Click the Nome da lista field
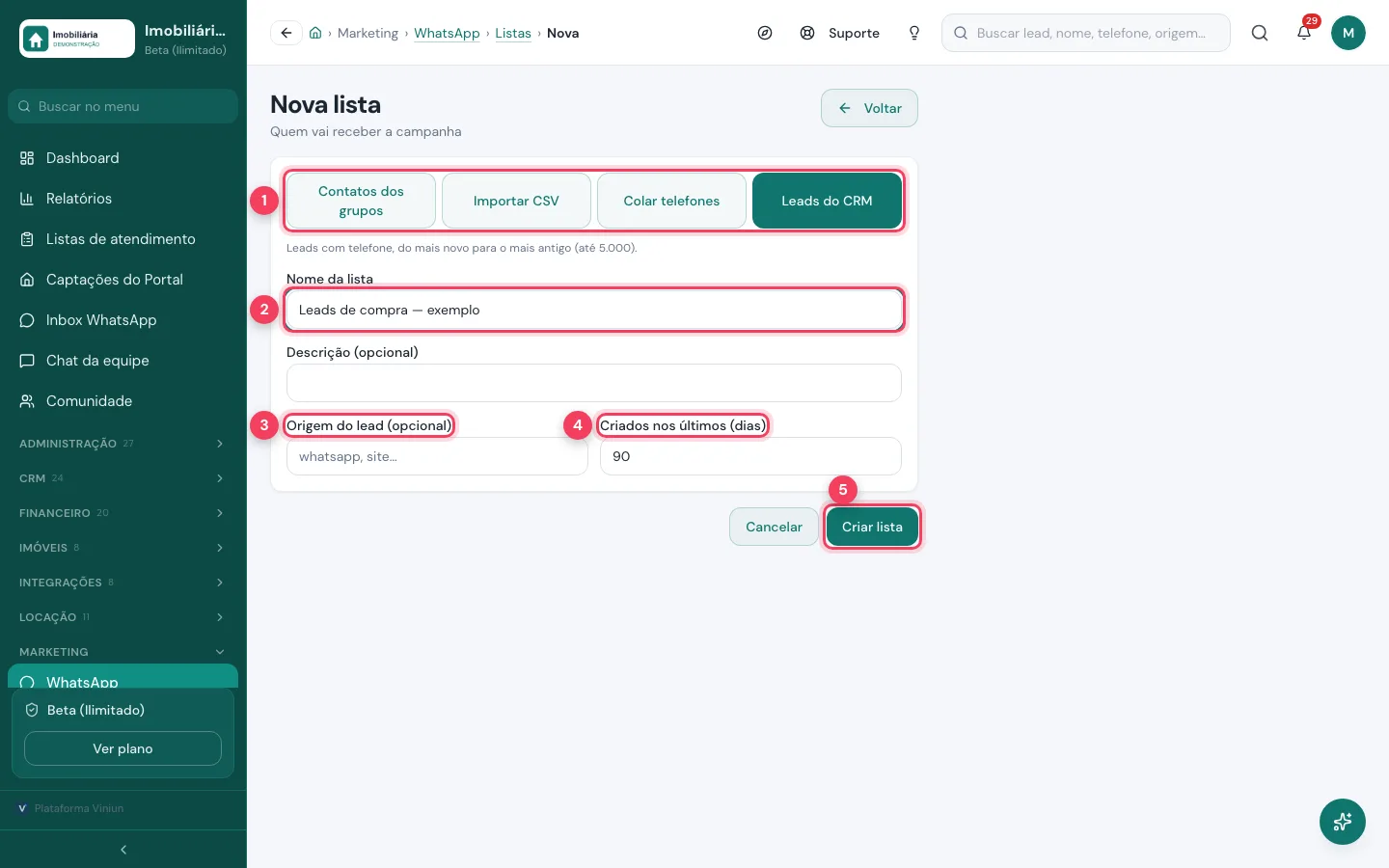The height and width of the screenshot is (868, 1389). point(594,310)
